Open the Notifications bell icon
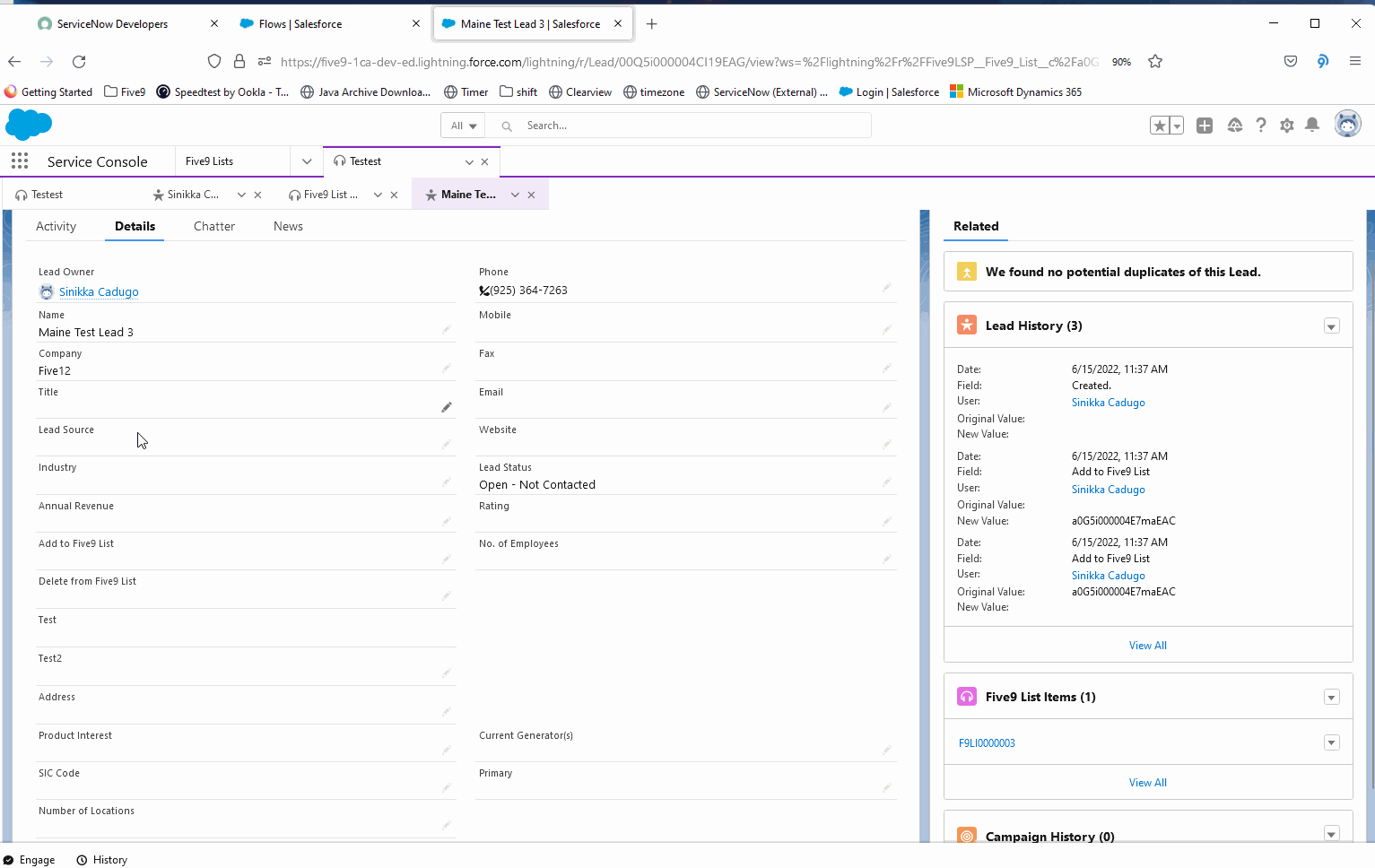 [x=1312, y=126]
